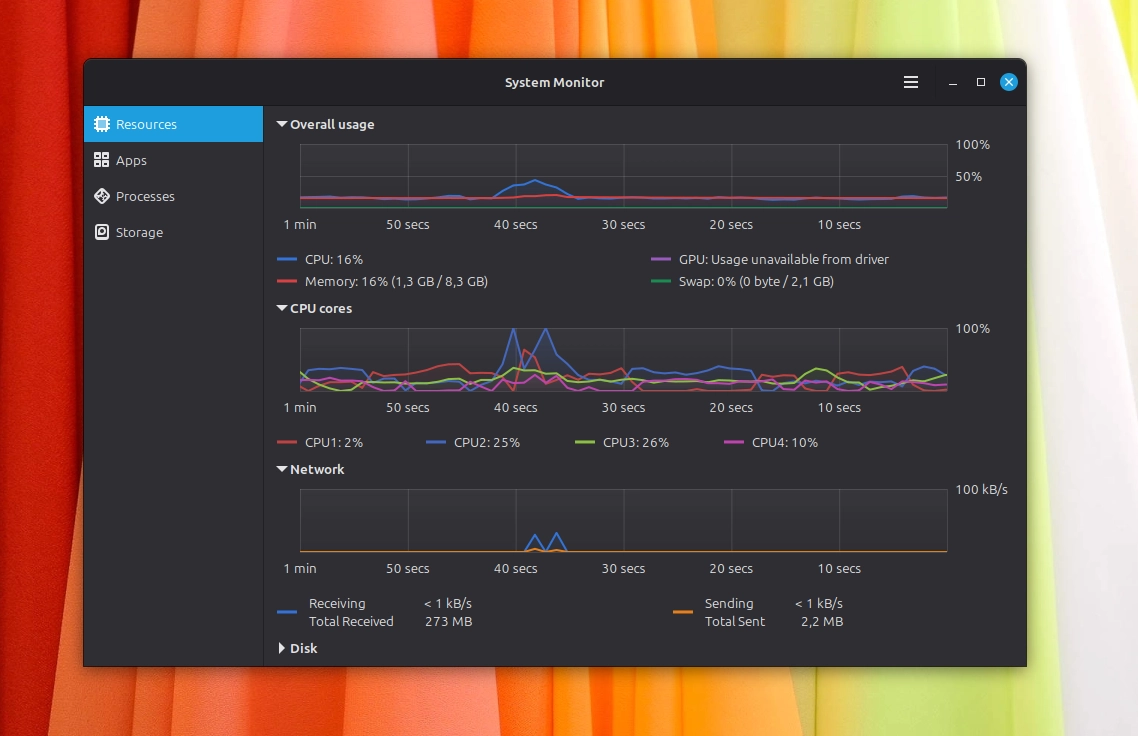This screenshot has width=1138, height=736.
Task: Click the 'Total Sent' label
Action: pyautogui.click(x=734, y=621)
